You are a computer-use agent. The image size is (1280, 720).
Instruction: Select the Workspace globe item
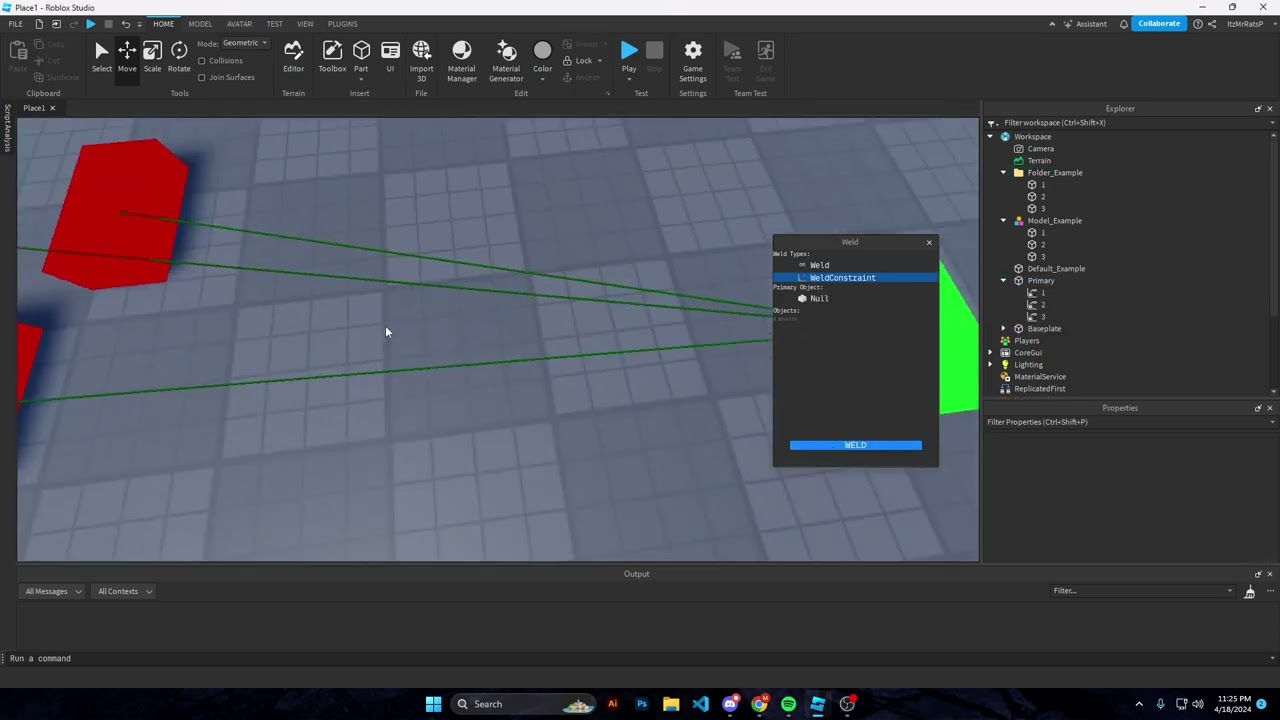(1031, 137)
